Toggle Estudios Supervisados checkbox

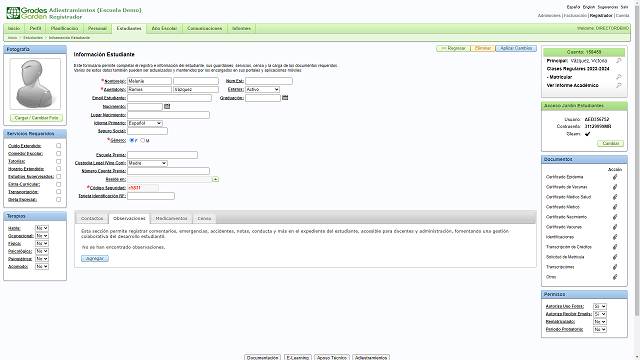58,176
